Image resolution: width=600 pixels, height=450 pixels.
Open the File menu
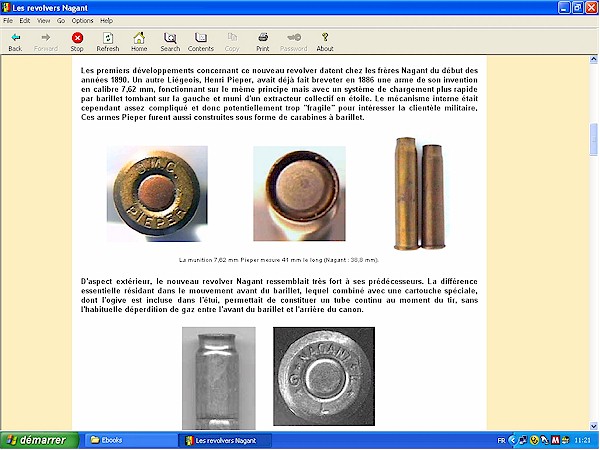[8, 21]
